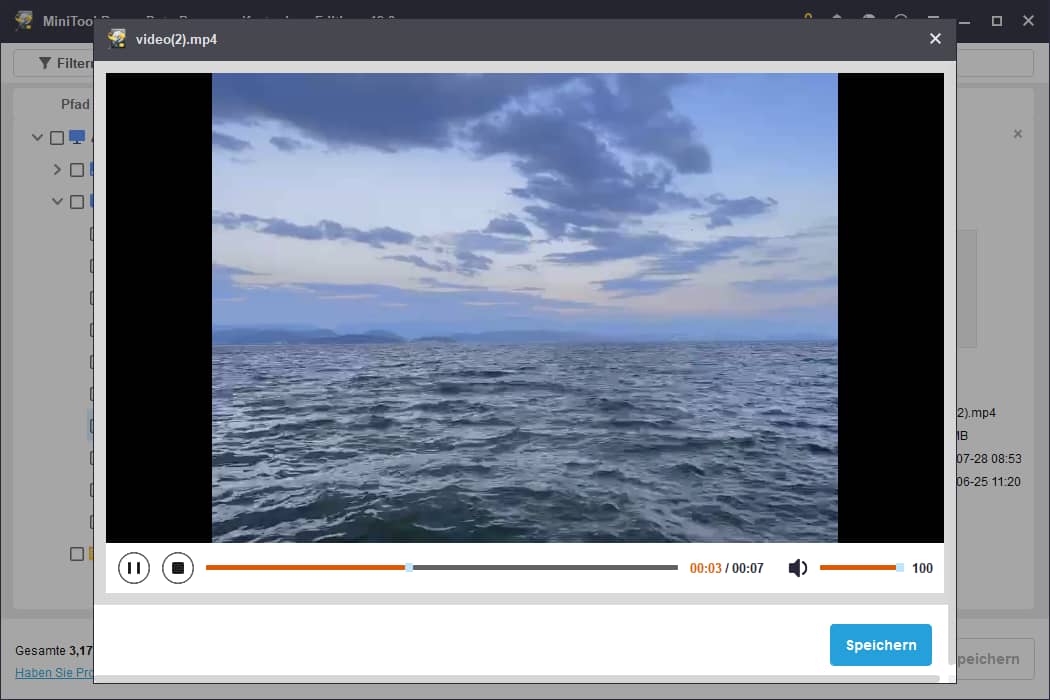Check the top-level computer node checkbox
Image resolution: width=1050 pixels, height=700 pixels.
(57, 138)
